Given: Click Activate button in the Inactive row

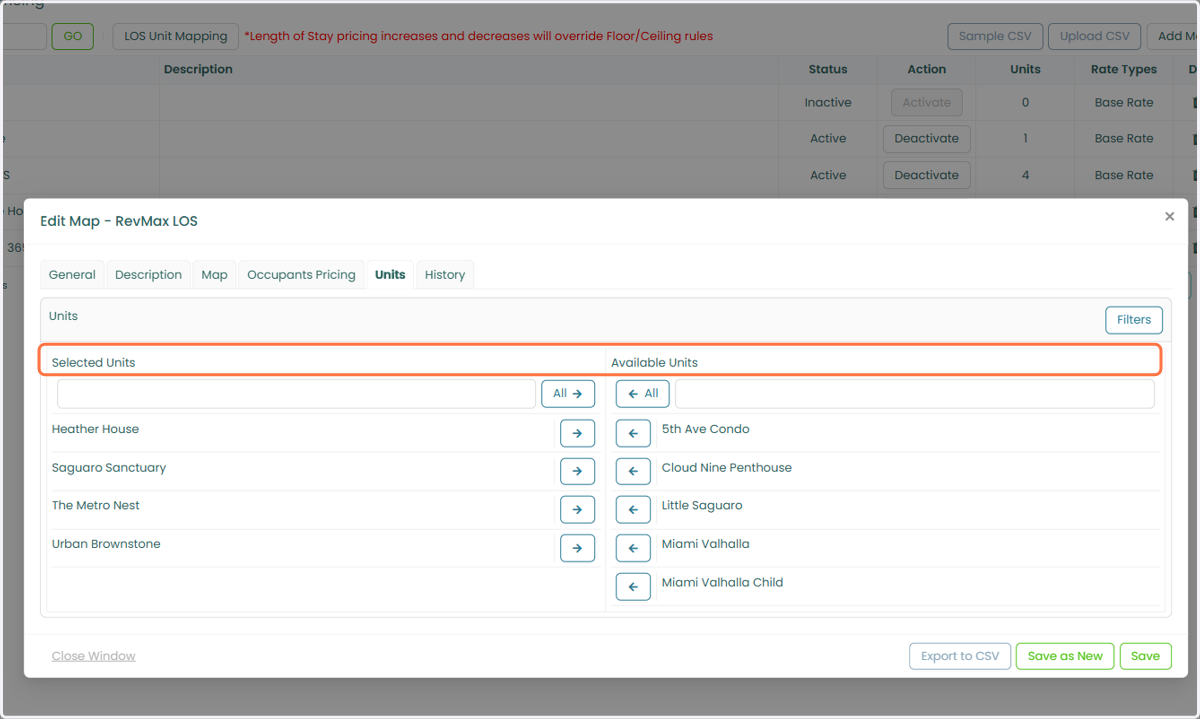Looking at the screenshot, I should click(927, 102).
